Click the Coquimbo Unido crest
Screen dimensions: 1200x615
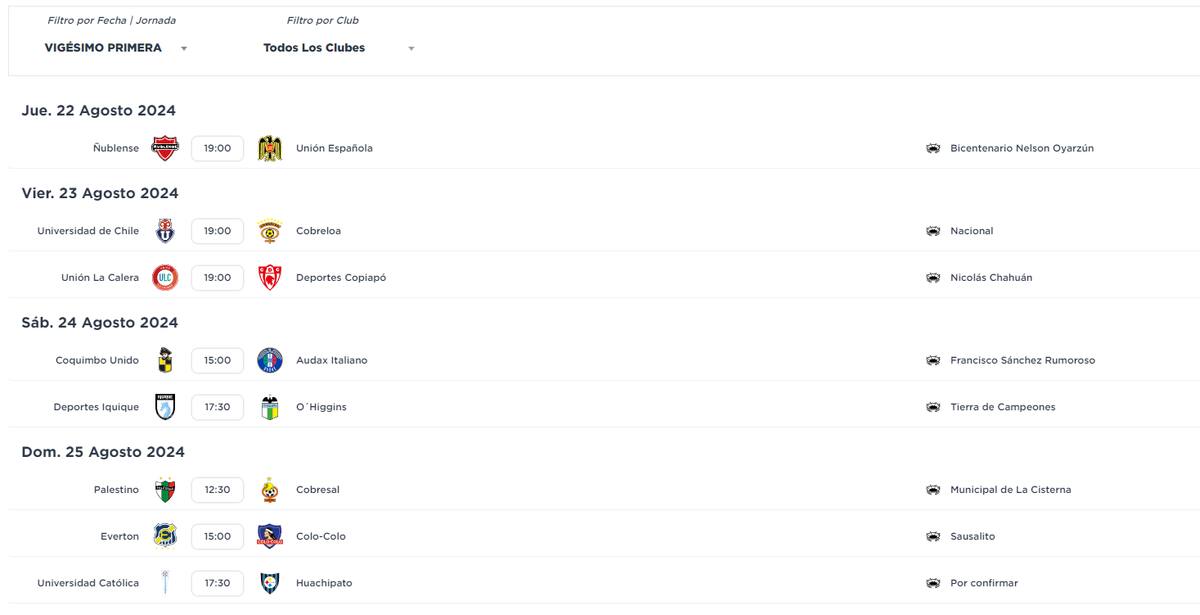(165, 360)
